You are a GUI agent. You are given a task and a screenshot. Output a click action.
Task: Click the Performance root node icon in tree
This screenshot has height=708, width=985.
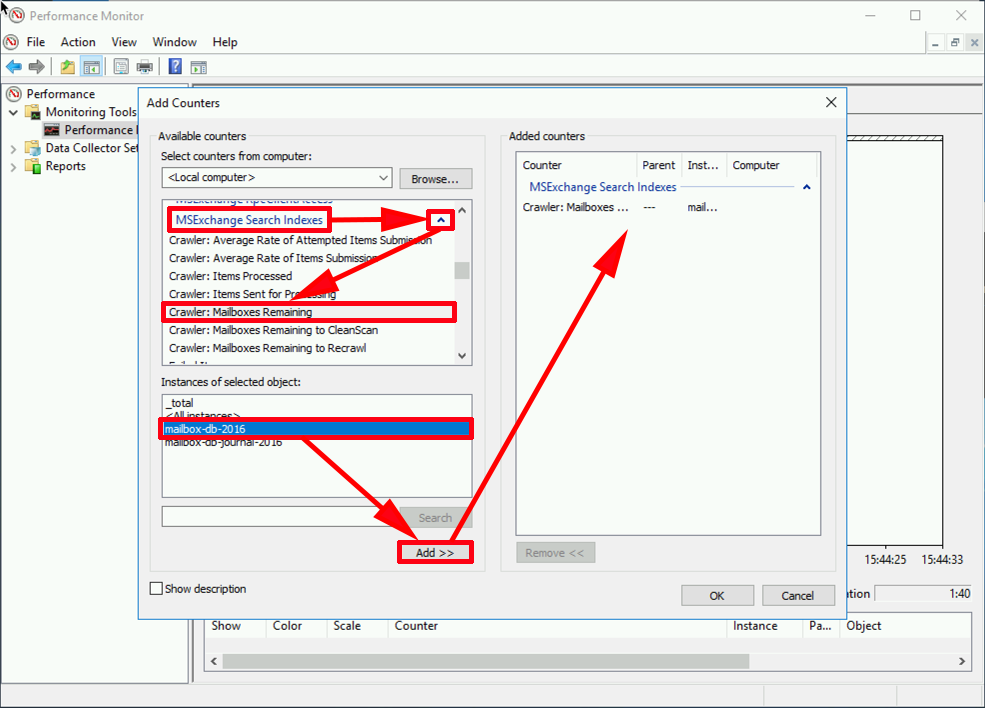coord(14,94)
